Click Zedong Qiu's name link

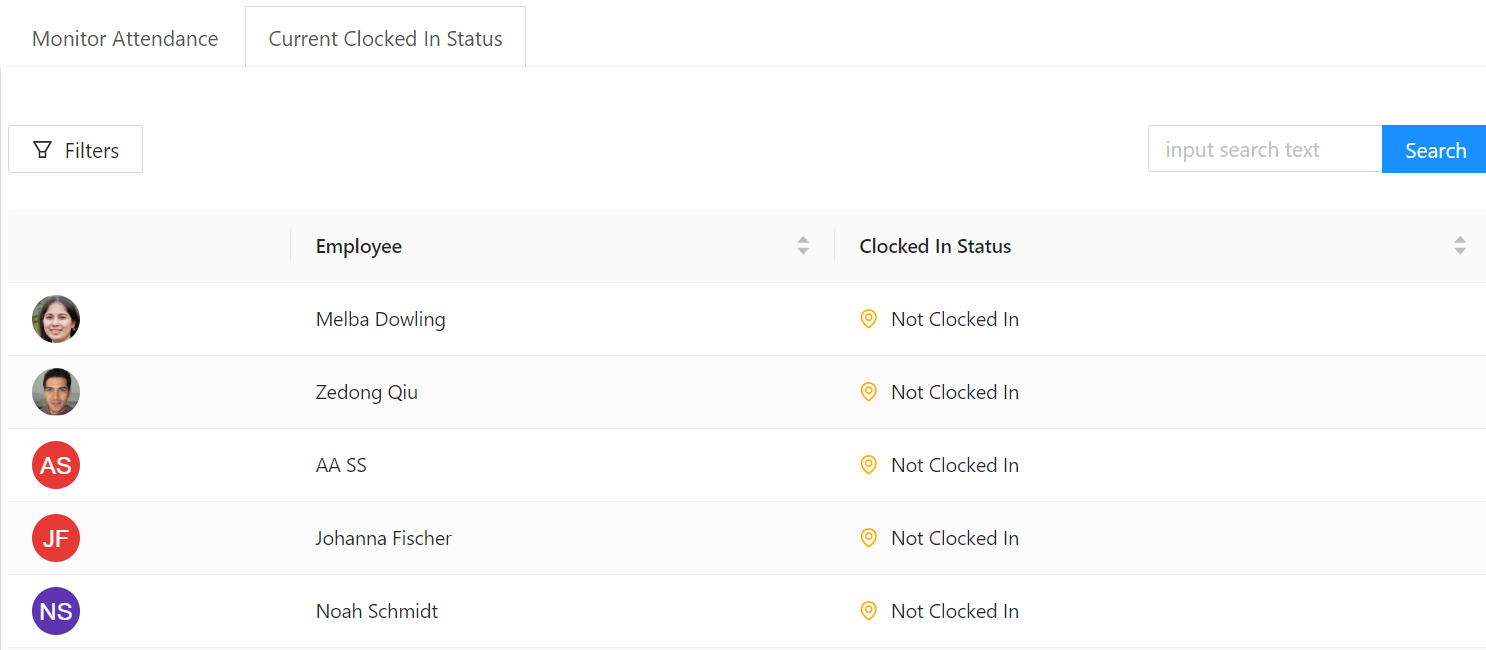(x=366, y=391)
